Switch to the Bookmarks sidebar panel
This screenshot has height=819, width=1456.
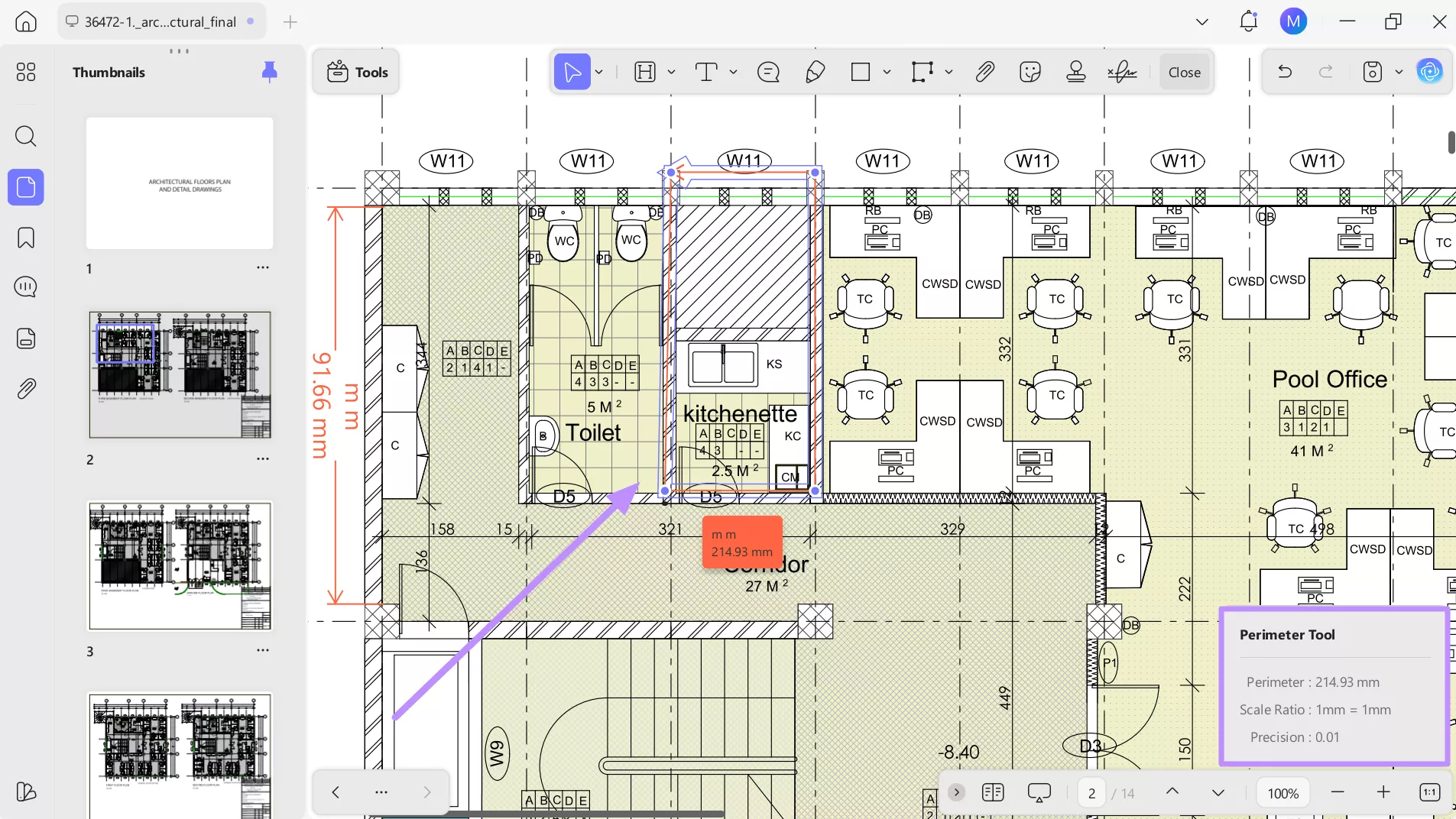[25, 238]
